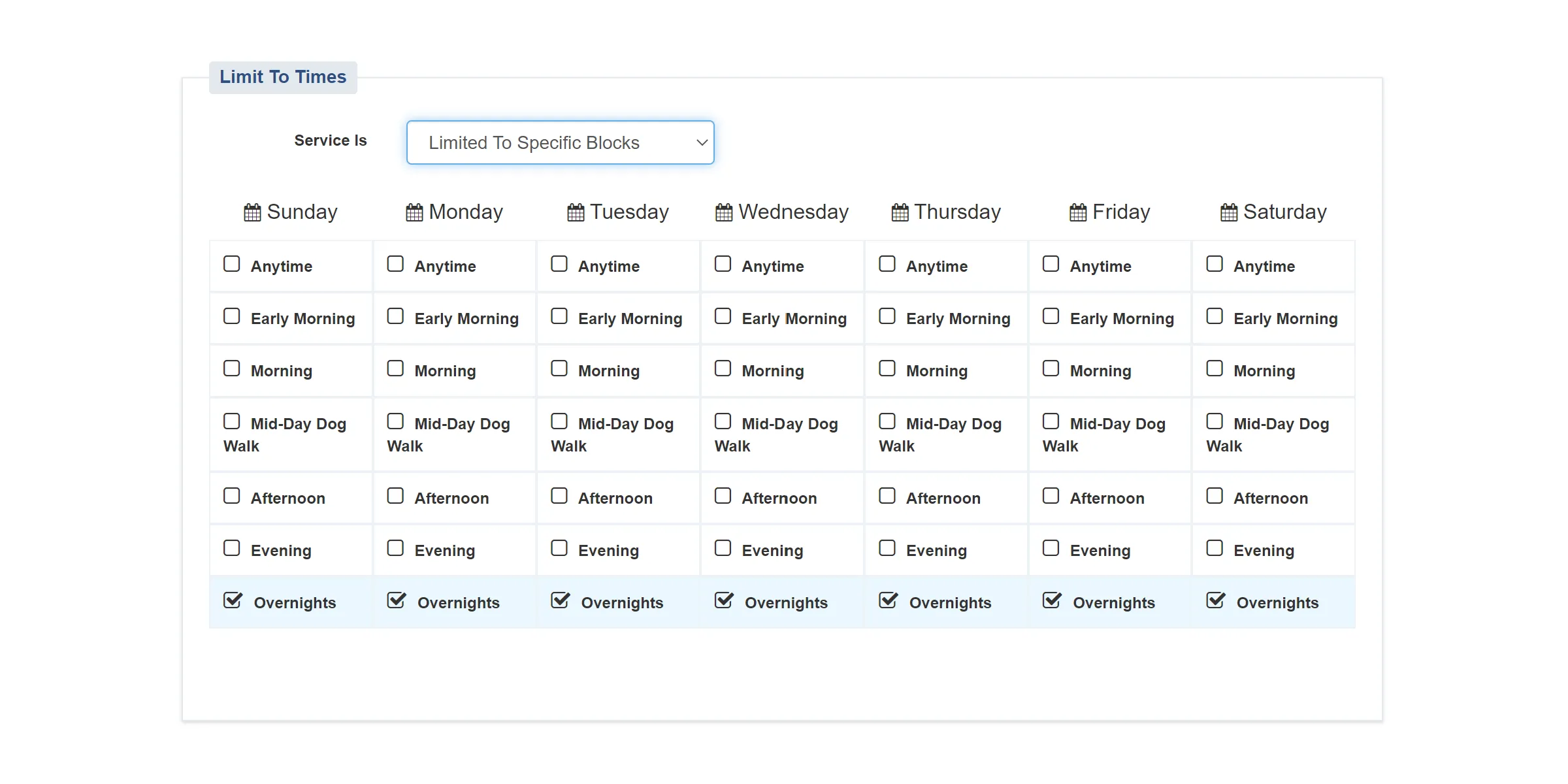Image resolution: width=1568 pixels, height=784 pixels.
Task: Tick Early Morning for Thursday
Action: [x=887, y=316]
